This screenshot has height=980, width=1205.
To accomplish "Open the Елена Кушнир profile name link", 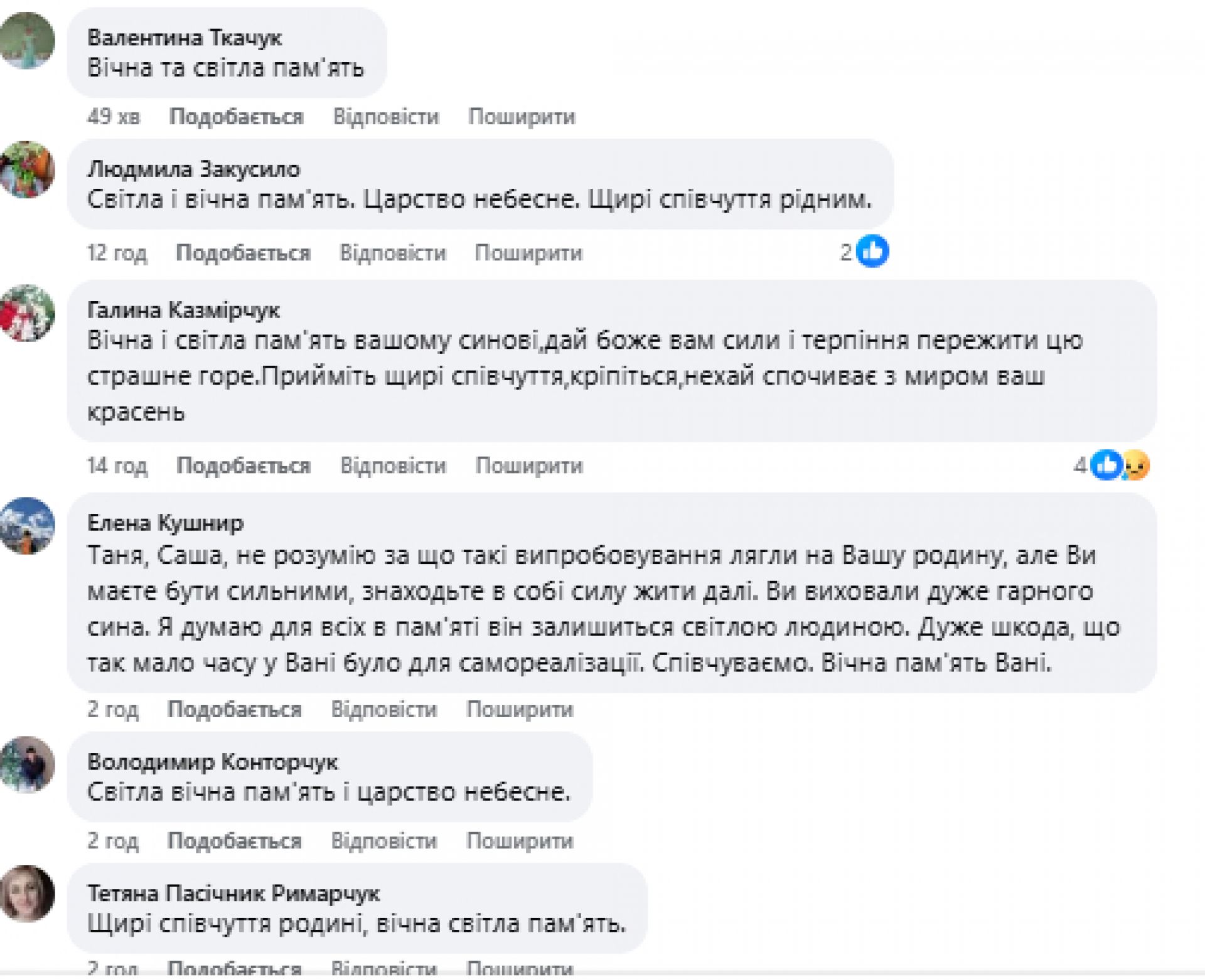I will click(165, 523).
